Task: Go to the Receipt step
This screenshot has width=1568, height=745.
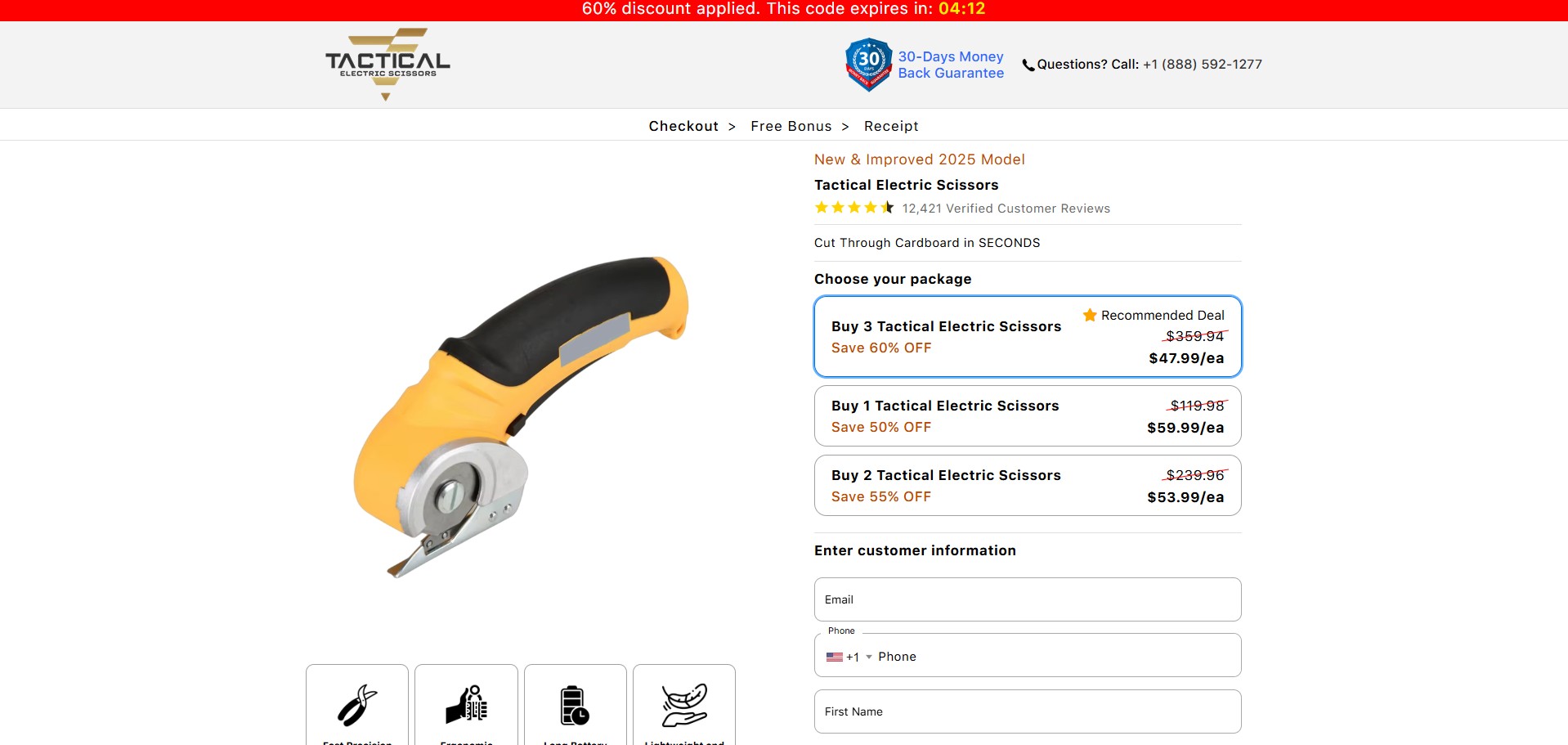Action: pyautogui.click(x=891, y=126)
